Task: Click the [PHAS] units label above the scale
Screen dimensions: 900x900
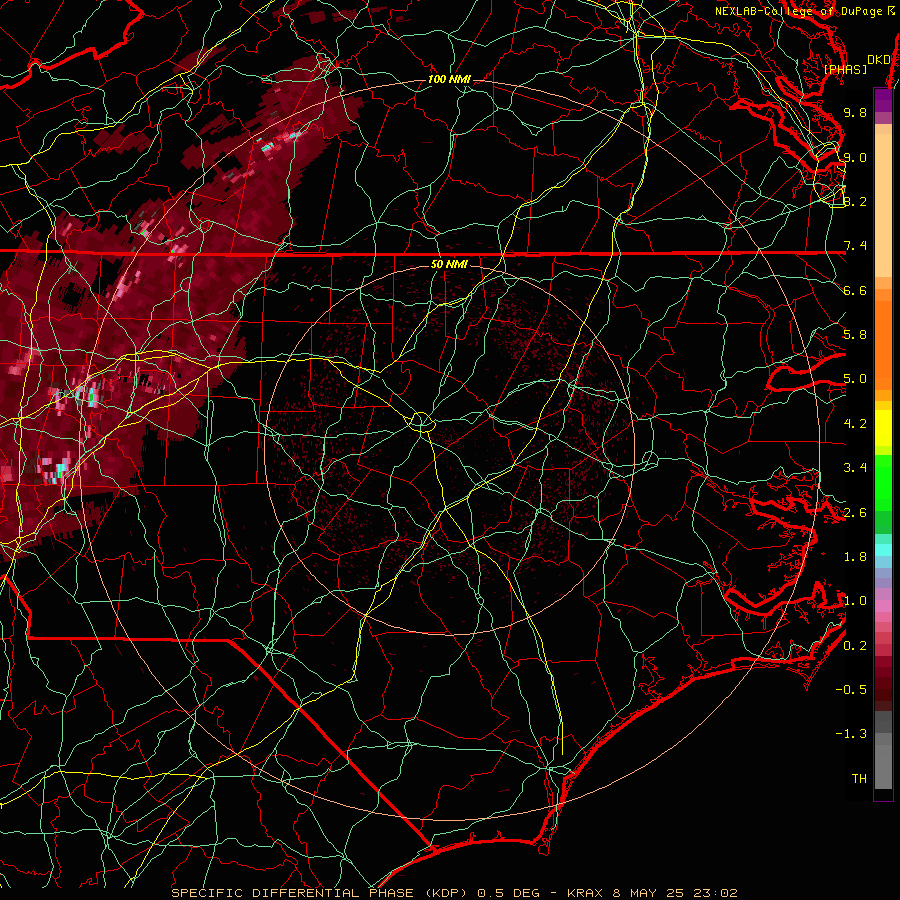Action: click(x=845, y=69)
